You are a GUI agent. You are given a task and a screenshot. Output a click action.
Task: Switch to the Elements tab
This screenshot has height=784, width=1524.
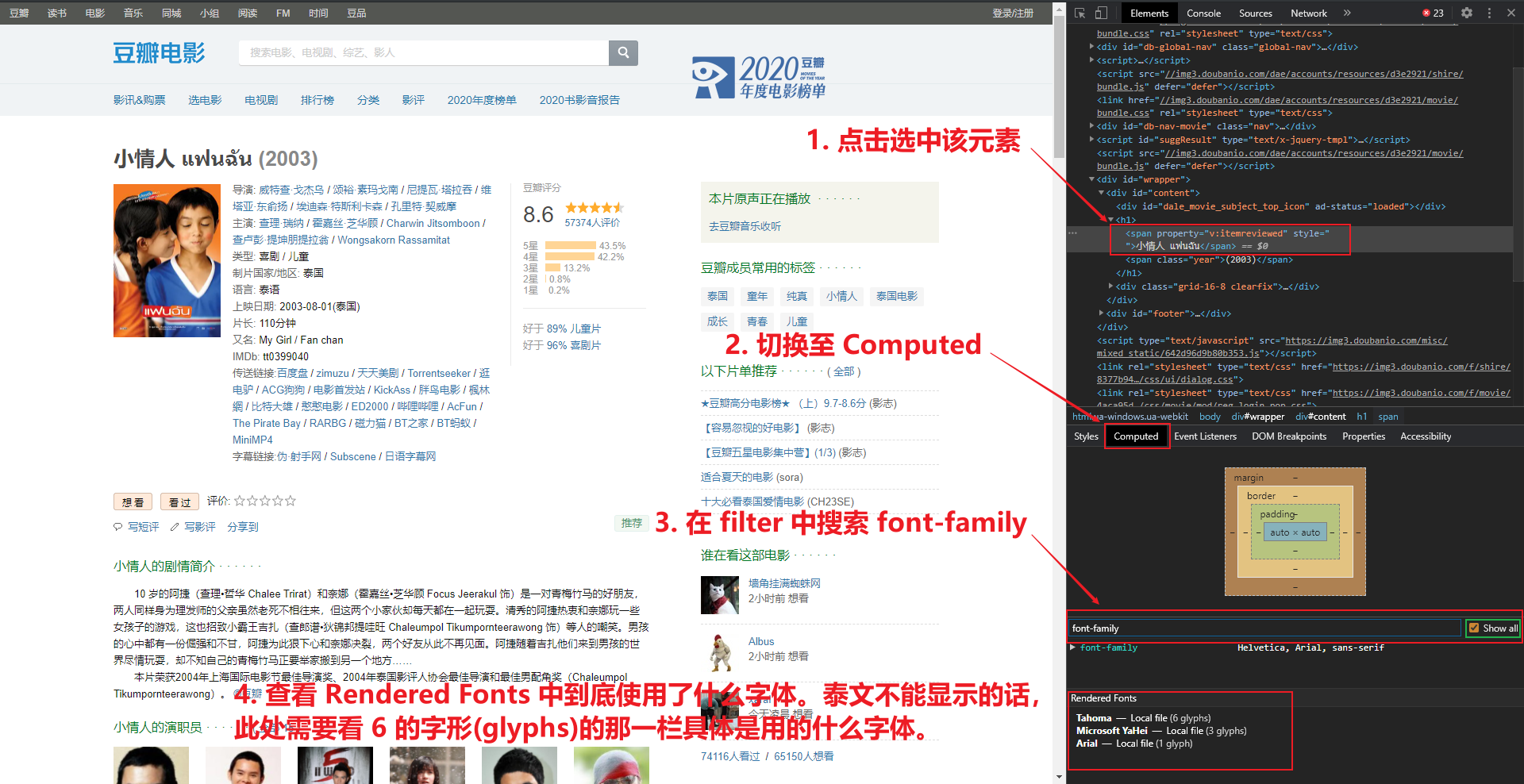(x=1149, y=13)
